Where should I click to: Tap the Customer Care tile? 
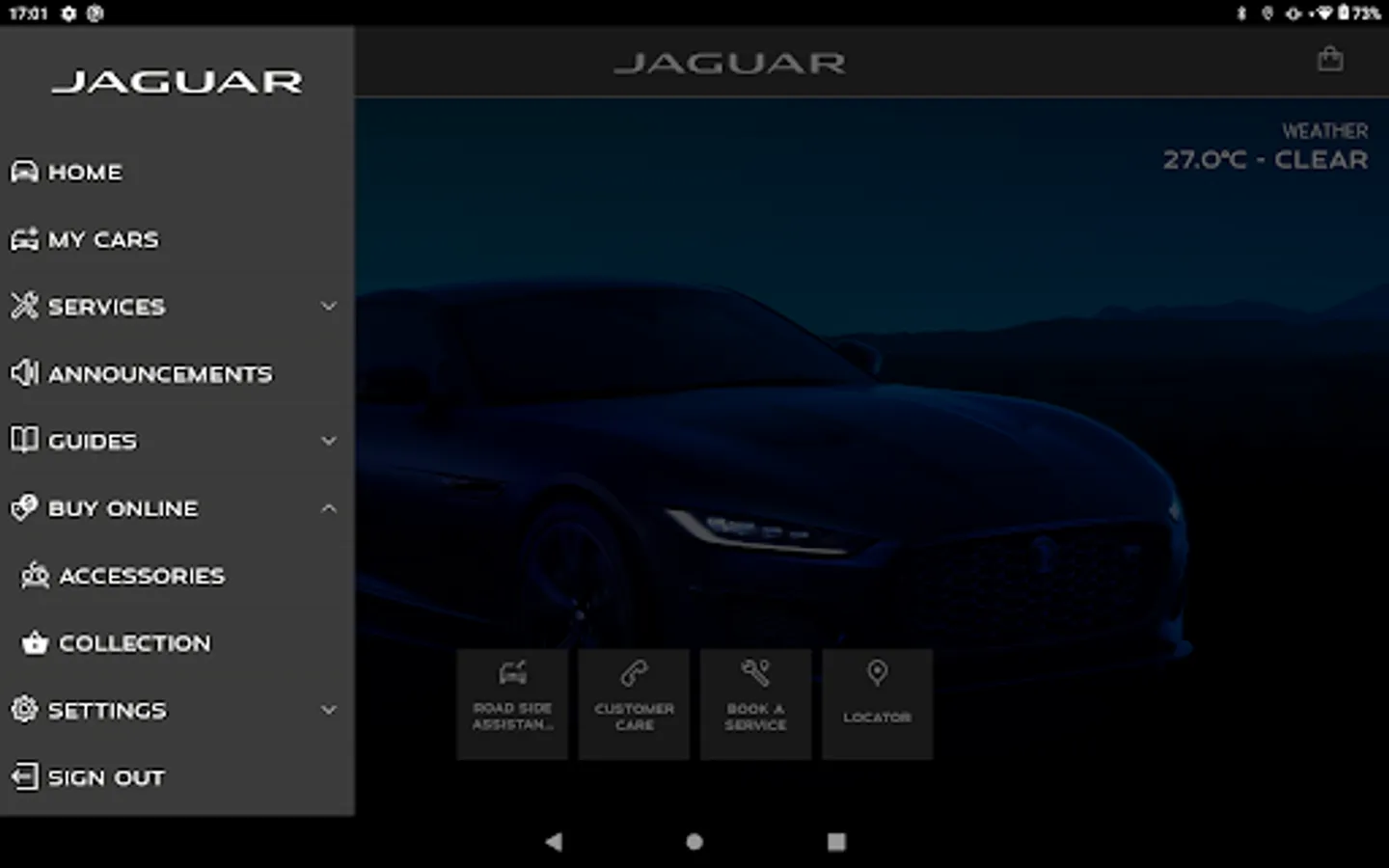[634, 704]
